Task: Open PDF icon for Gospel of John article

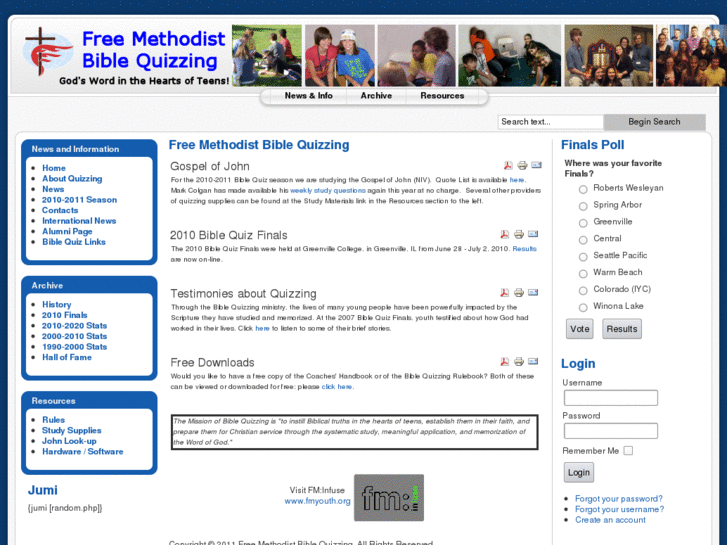Action: click(x=508, y=165)
